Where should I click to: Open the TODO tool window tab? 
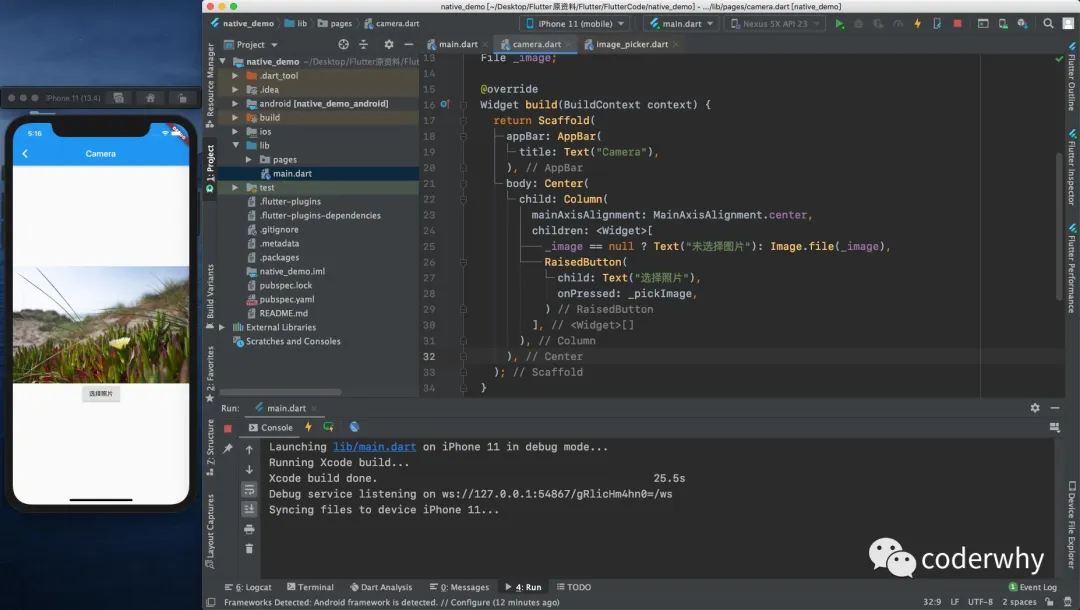[x=574, y=587]
